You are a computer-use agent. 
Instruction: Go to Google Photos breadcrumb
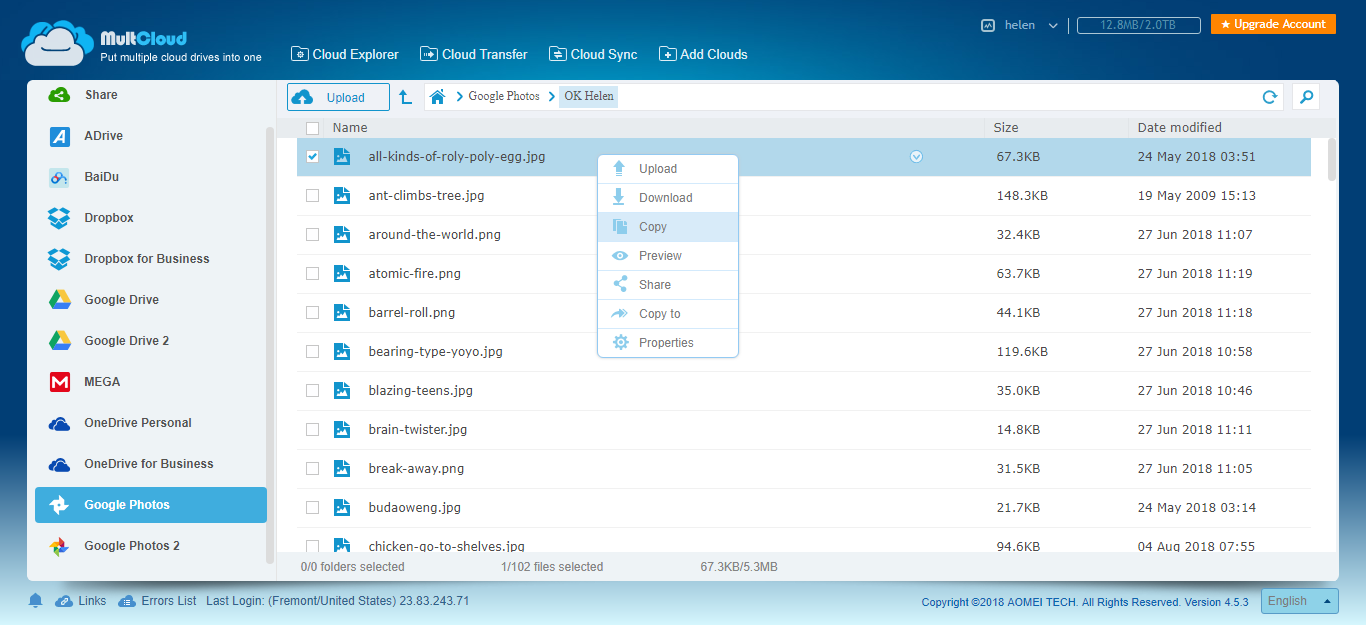[x=504, y=96]
